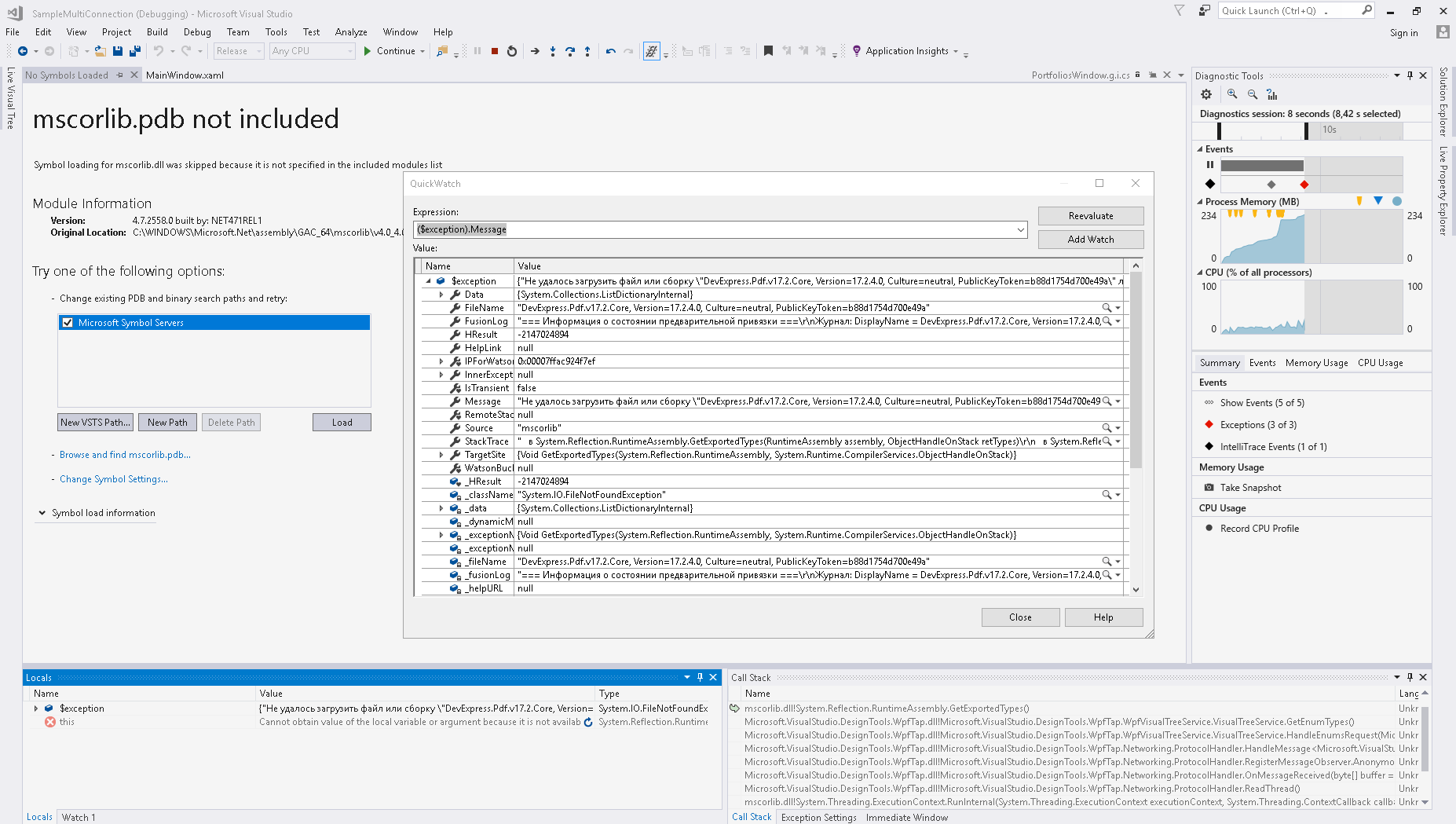Click the blue undo arrow in debug toolbar
The width and height of the screenshot is (1456, 824).
pos(611,51)
